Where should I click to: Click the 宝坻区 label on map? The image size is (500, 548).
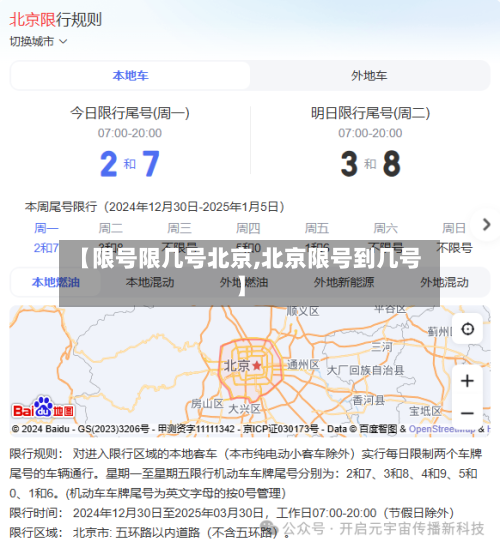pyautogui.click(x=425, y=411)
